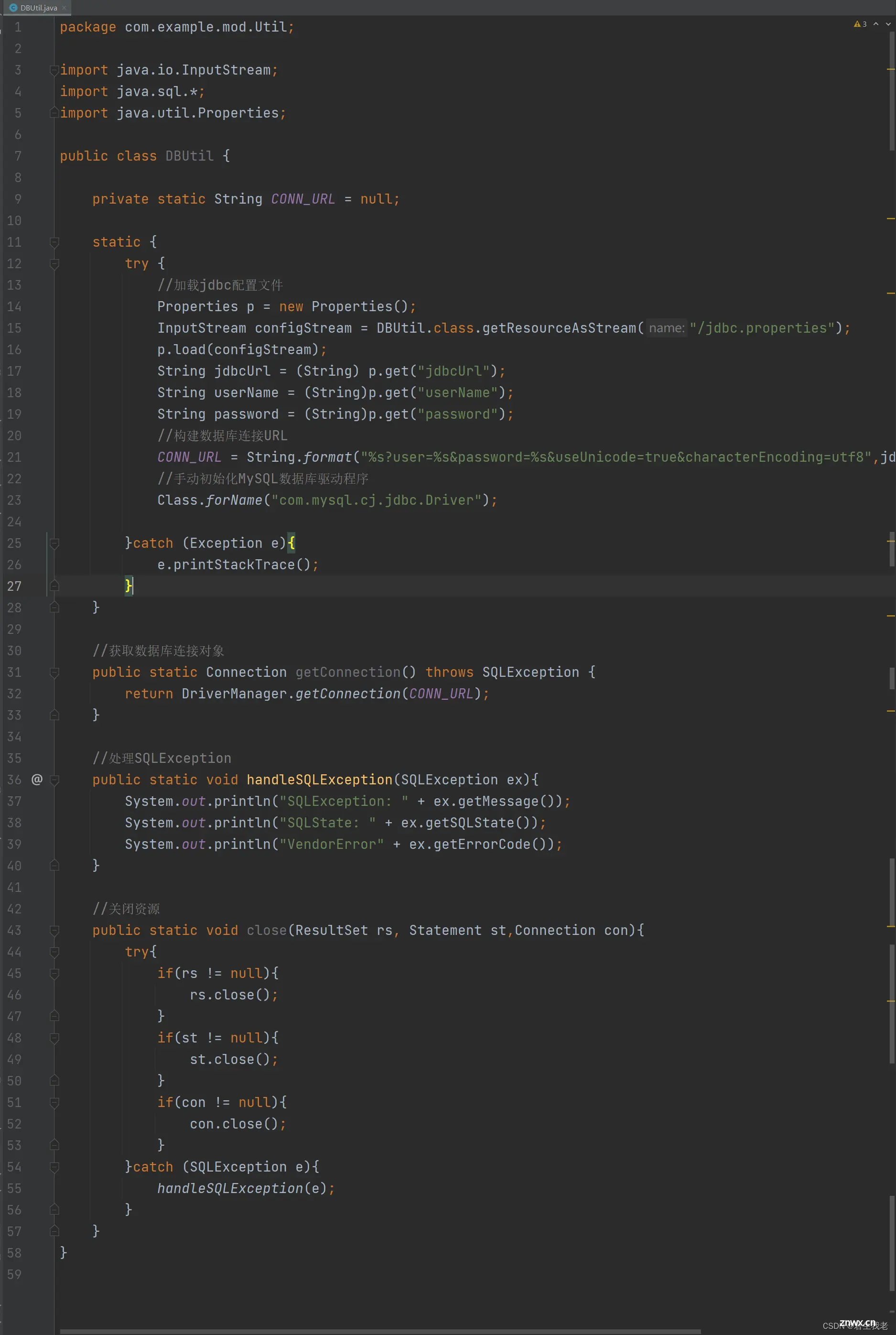Click 'p.load(configStream);' statement
This screenshot has width=896, height=1335.
pos(242,350)
